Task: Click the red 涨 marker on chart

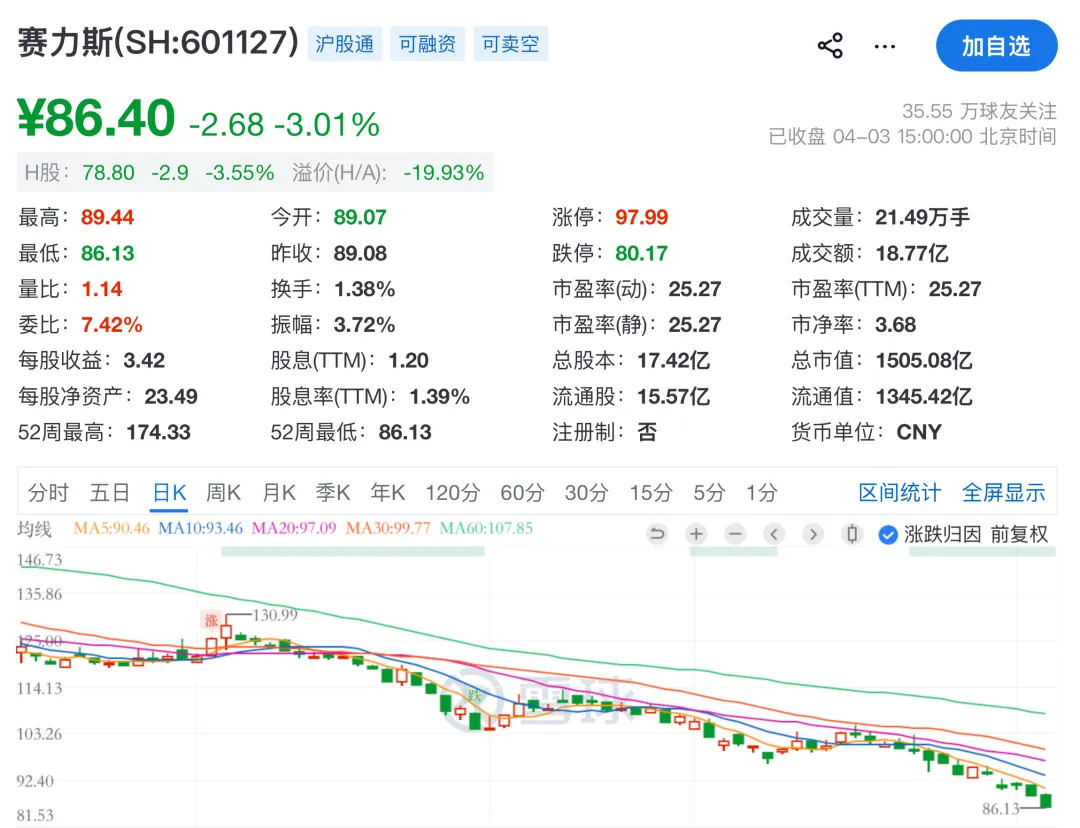Action: [x=211, y=620]
